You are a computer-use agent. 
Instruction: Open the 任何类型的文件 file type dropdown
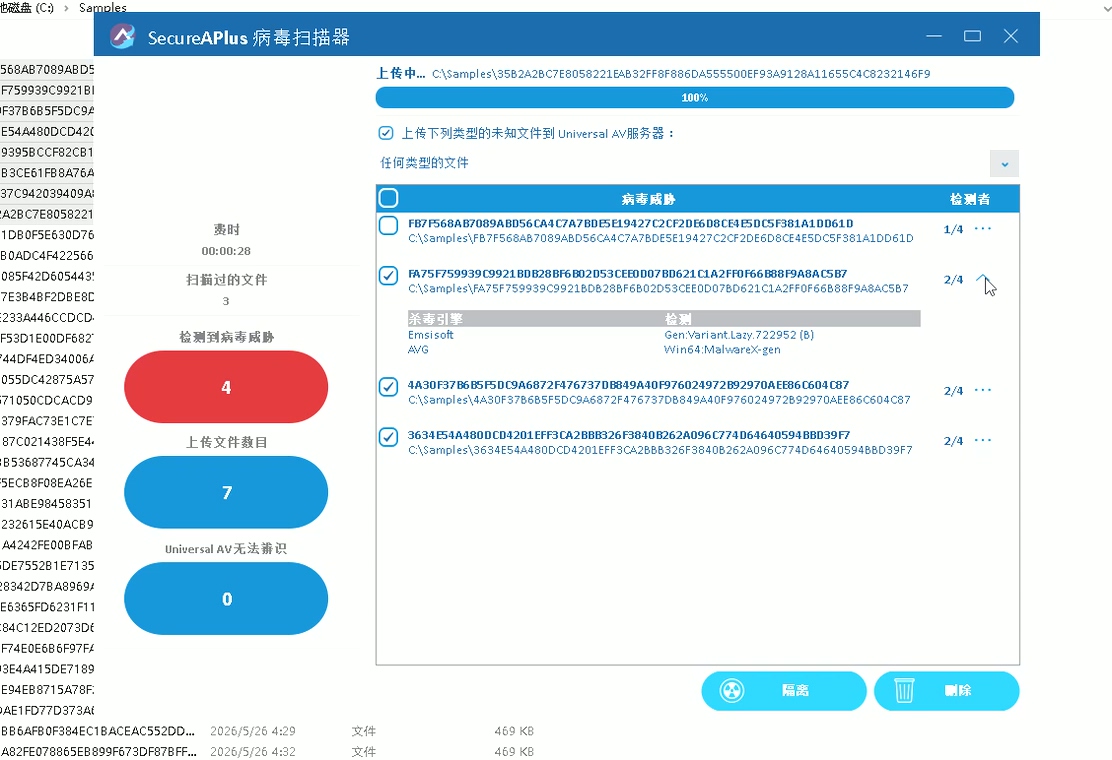[1004, 164]
